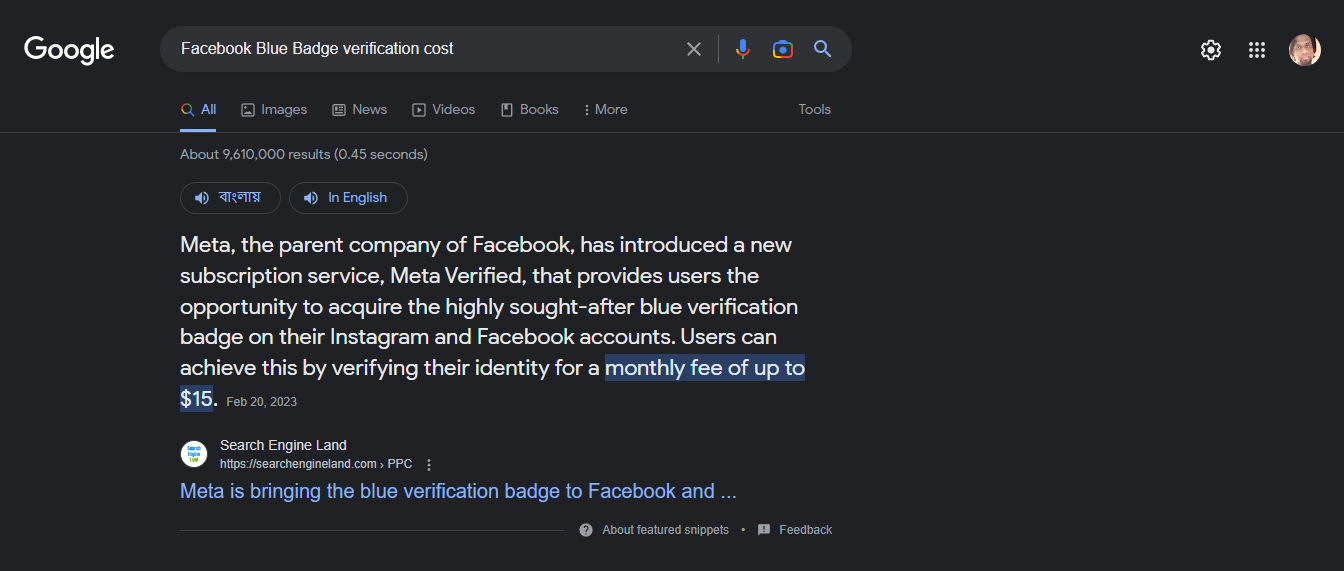
Task: Click the About featured snippets link
Action: pyautogui.click(x=664, y=530)
